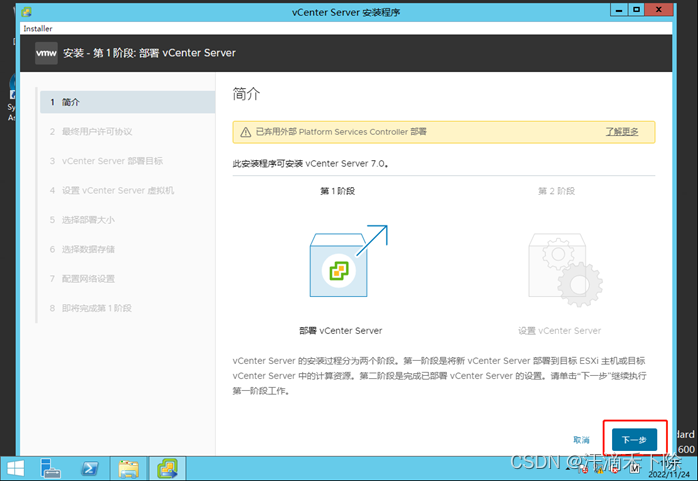The image size is (698, 481).
Task: Select step 6 选择数据存储
Action: (82, 249)
